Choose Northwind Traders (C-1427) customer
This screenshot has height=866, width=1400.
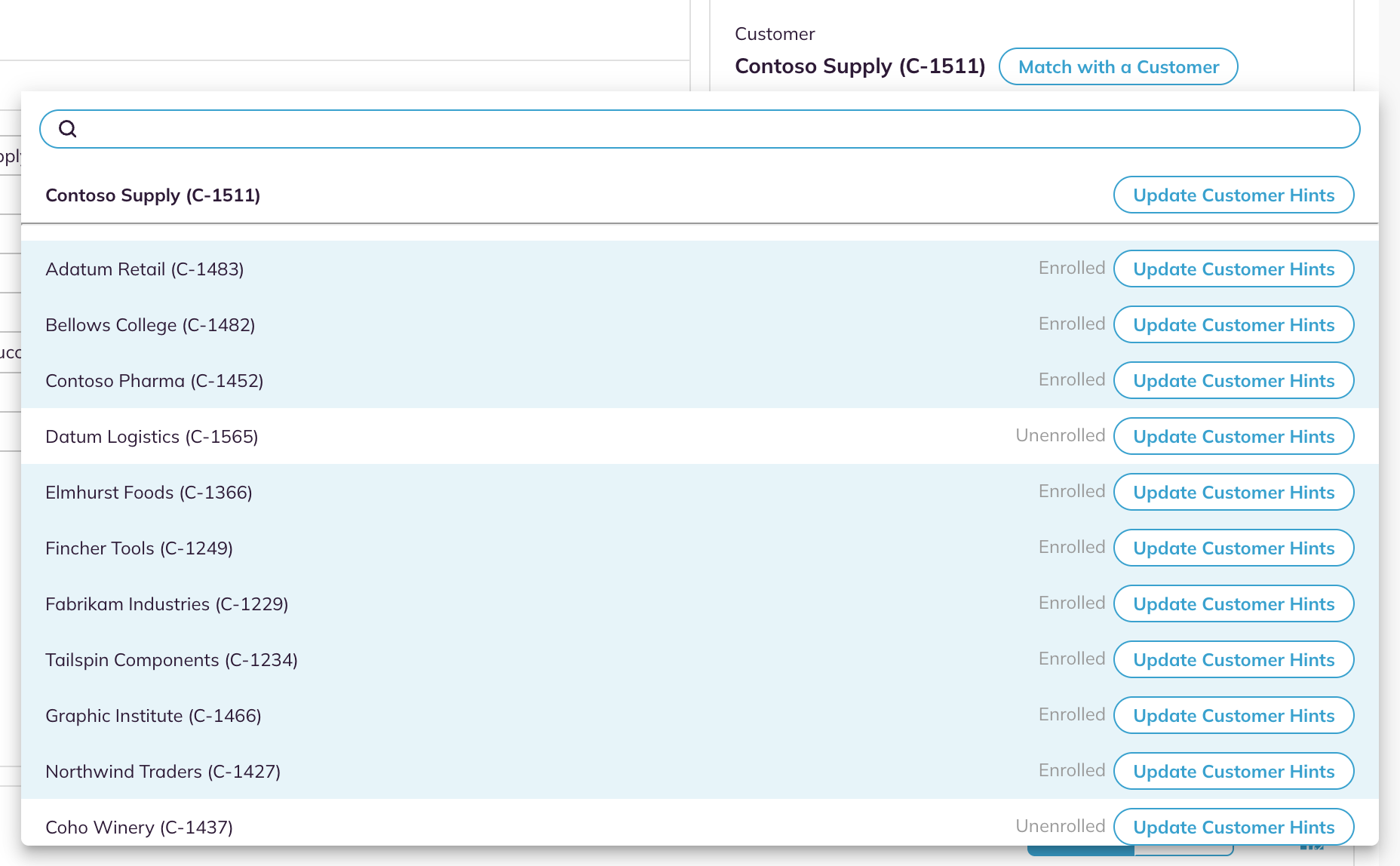tap(699, 771)
